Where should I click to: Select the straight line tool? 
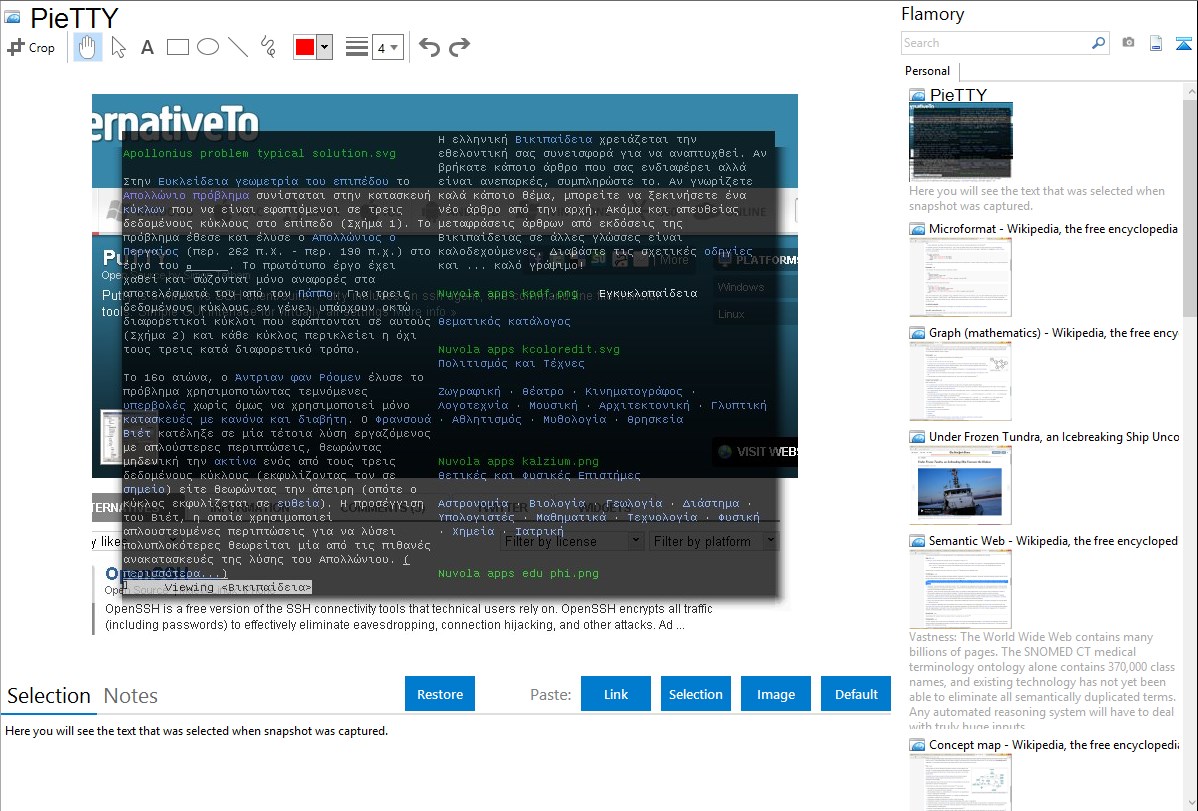click(238, 47)
